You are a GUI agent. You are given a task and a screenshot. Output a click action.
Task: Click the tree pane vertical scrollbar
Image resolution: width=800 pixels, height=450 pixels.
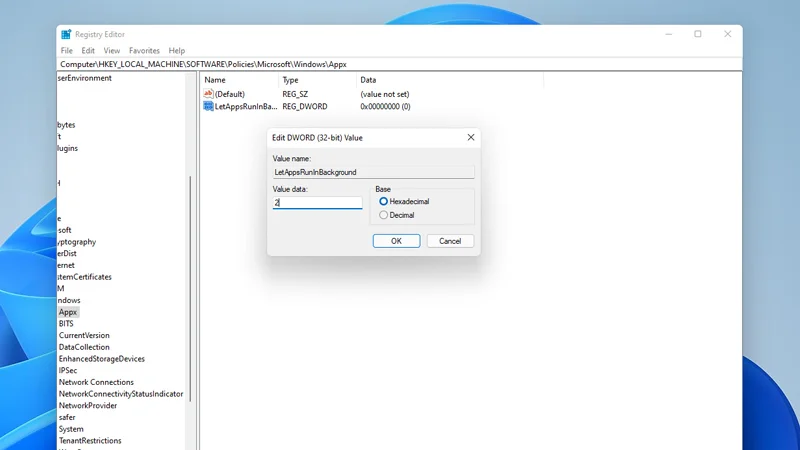click(190, 289)
